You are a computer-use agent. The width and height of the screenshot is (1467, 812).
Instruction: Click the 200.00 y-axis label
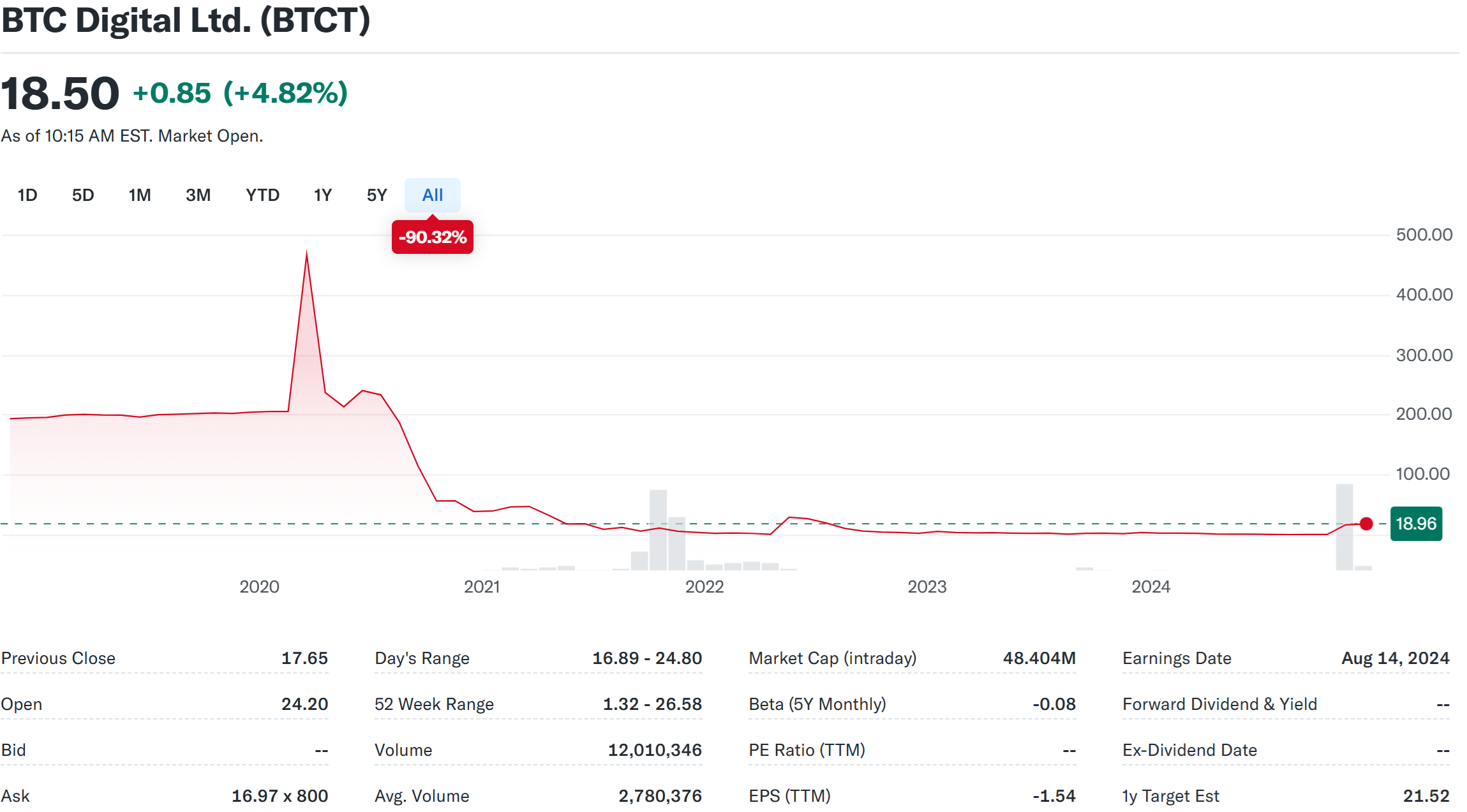(1424, 414)
